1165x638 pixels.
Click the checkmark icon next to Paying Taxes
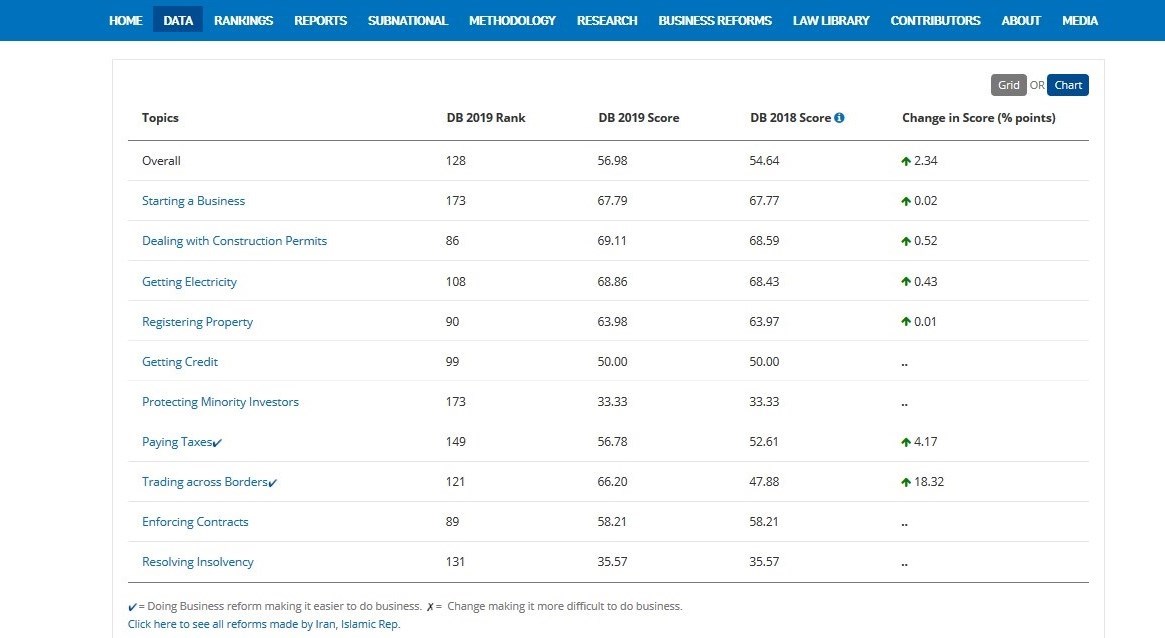[218, 443]
